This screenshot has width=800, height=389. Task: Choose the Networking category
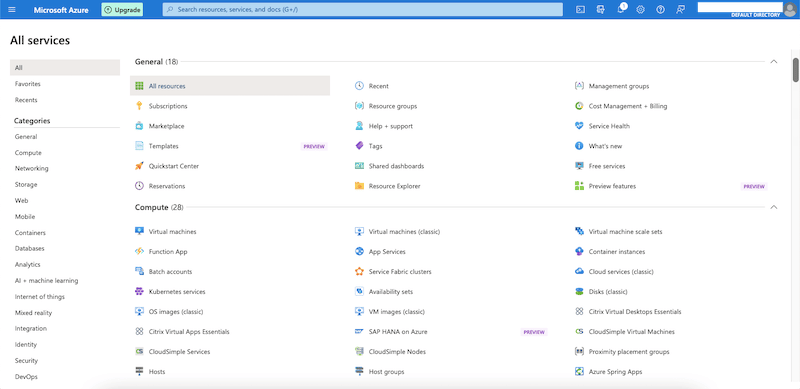click(x=32, y=168)
